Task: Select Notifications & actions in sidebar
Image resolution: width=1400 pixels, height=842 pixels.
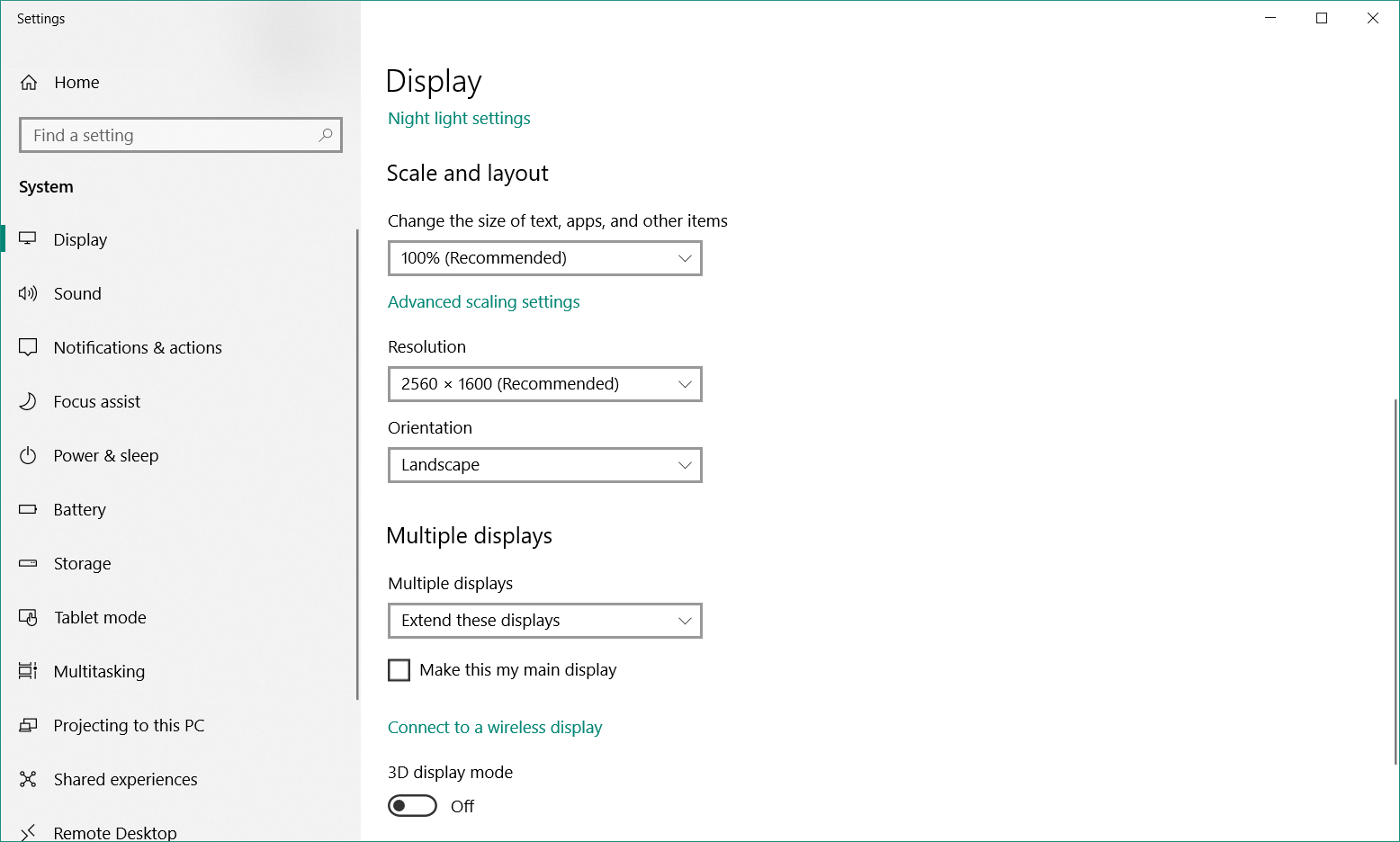Action: click(138, 347)
